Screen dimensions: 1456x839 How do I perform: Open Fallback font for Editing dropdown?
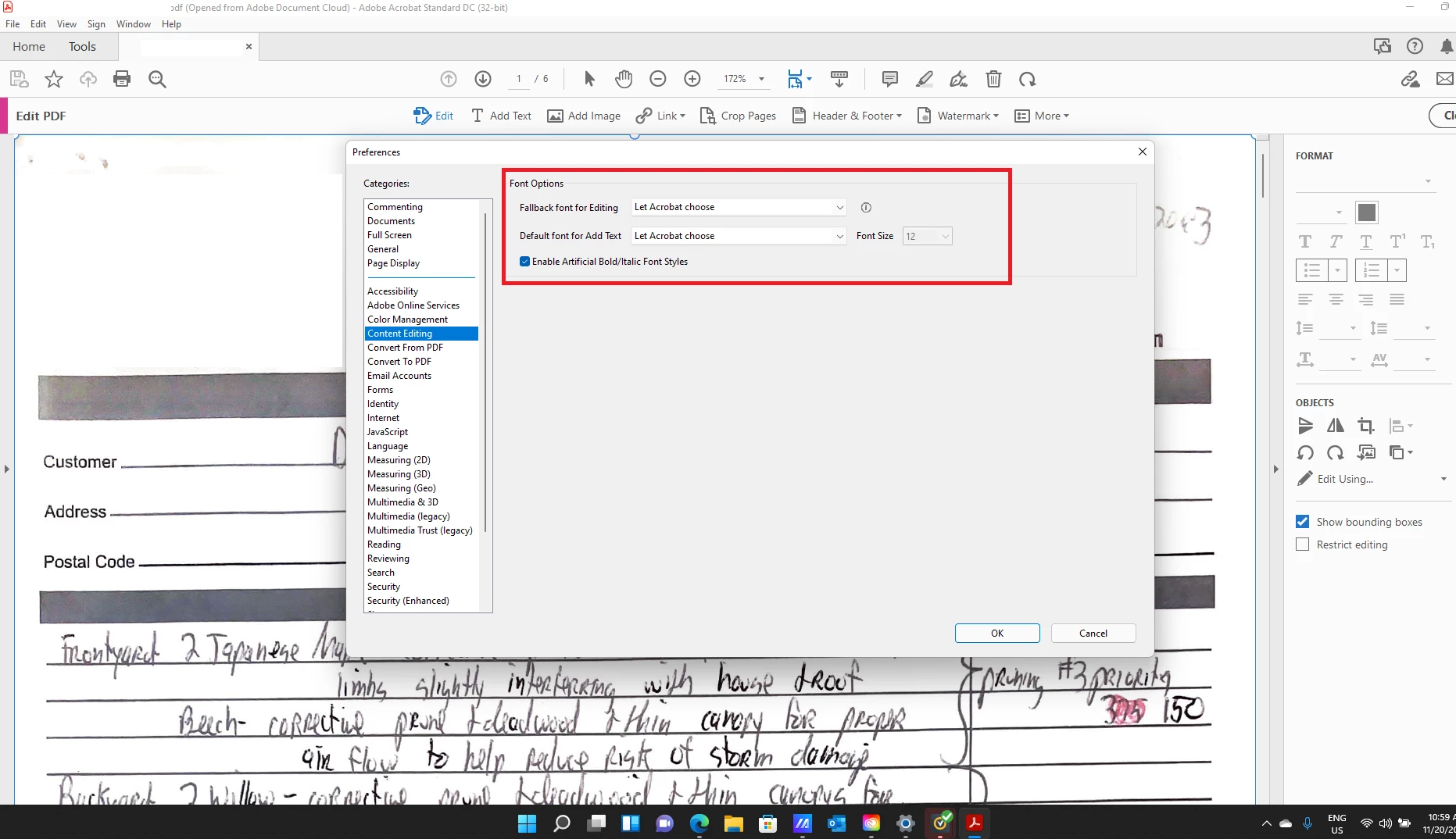(739, 208)
